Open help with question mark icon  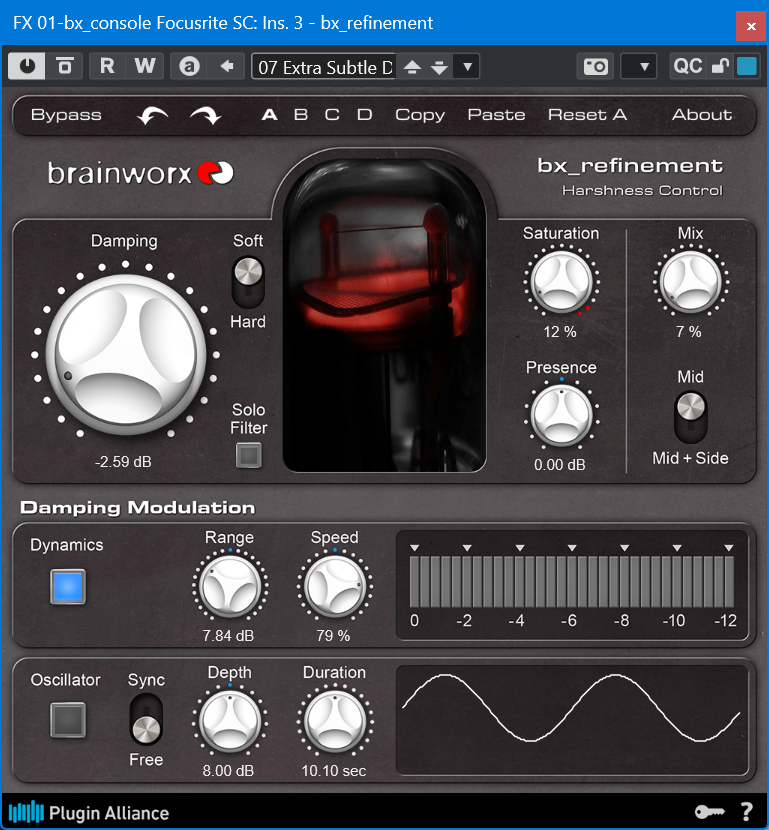point(746,811)
